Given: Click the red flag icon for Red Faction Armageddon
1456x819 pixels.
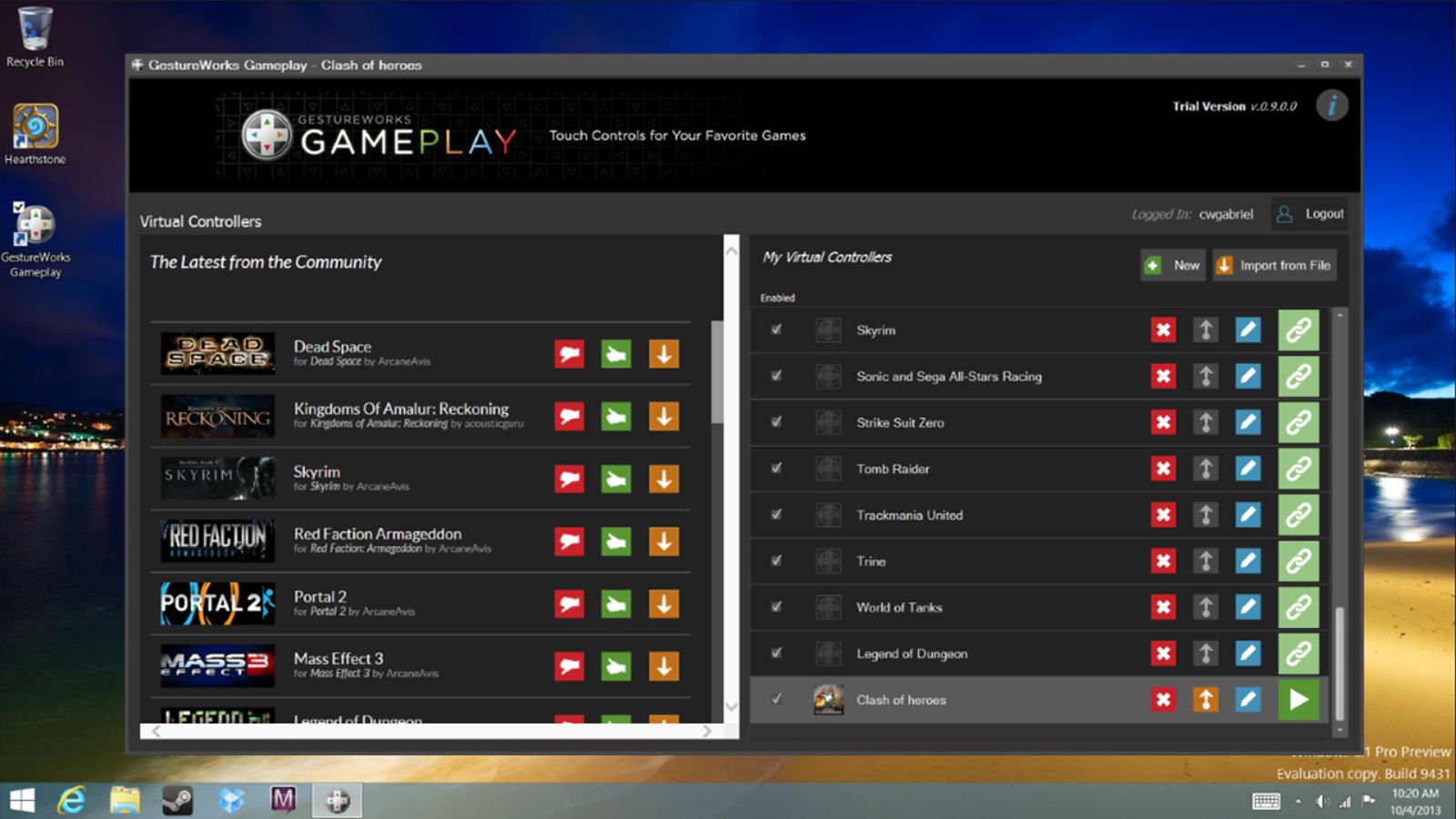Looking at the screenshot, I should 570,541.
